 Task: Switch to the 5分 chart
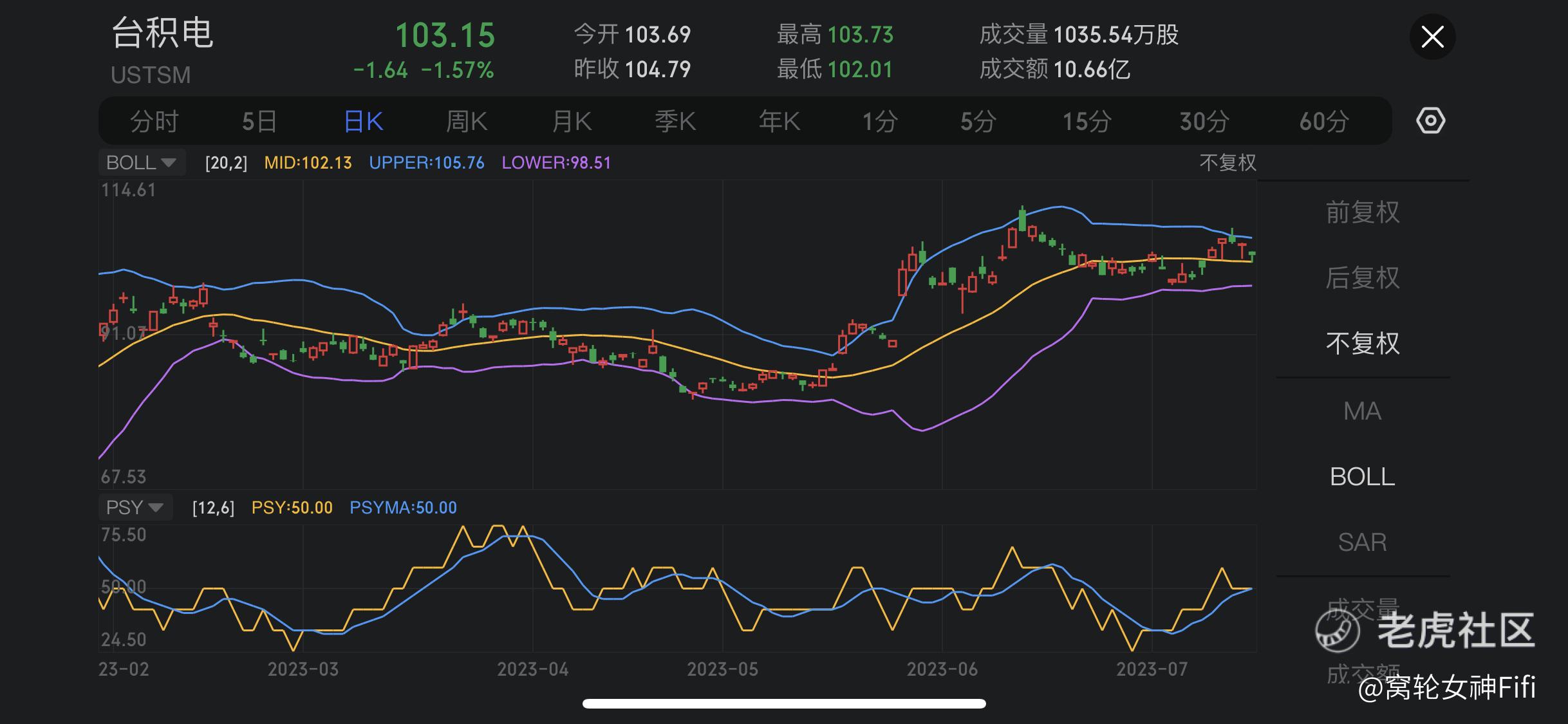pyautogui.click(x=978, y=121)
